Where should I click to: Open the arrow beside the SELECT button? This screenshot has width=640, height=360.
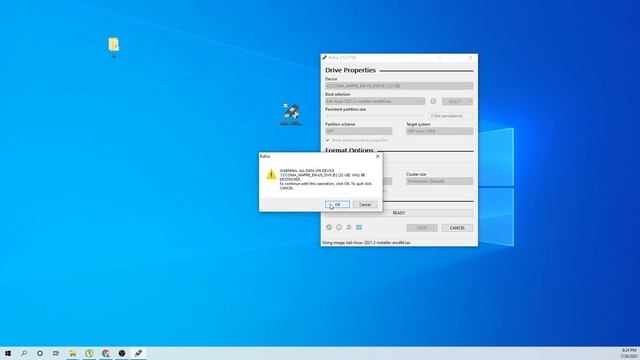pyautogui.click(x=470, y=101)
